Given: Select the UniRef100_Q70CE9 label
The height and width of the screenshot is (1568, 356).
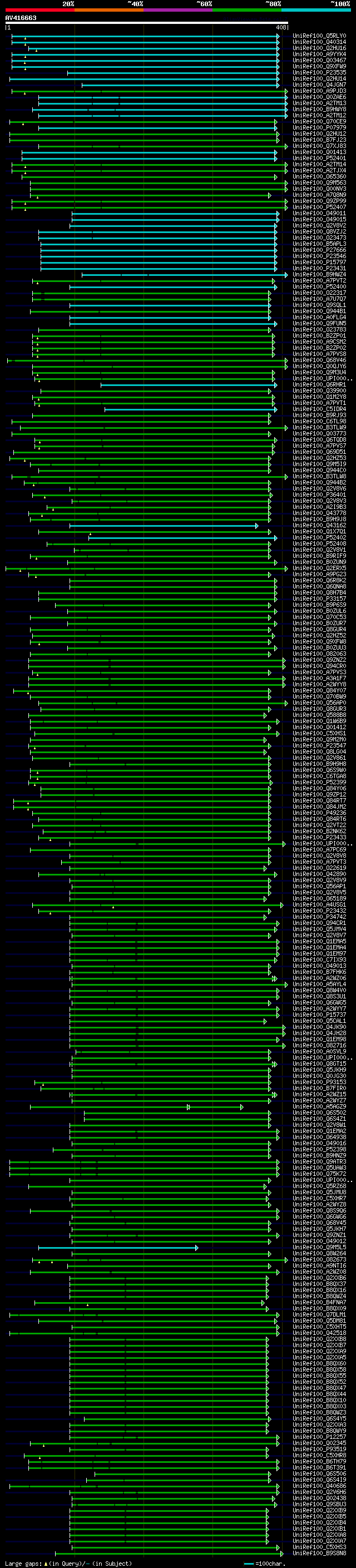Looking at the screenshot, I should coord(319,121).
